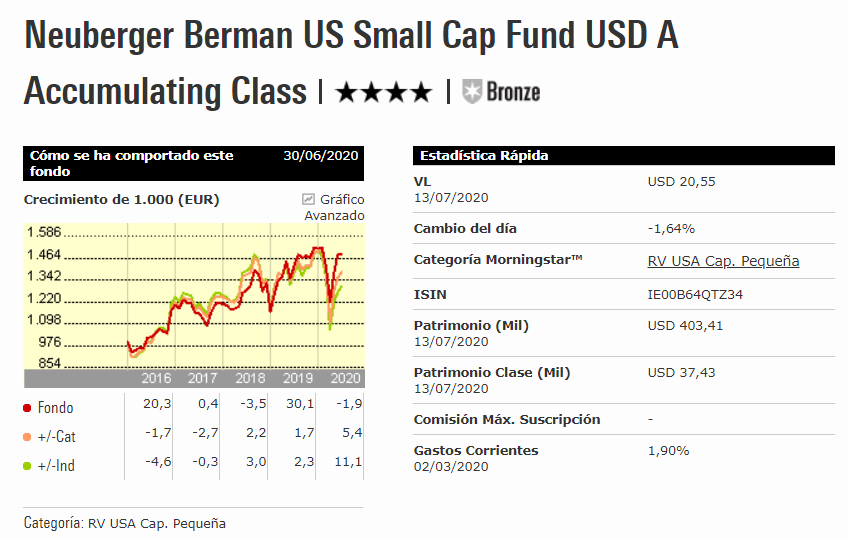Click the Categoría footer text below the table
The height and width of the screenshot is (542, 847).
(125, 524)
